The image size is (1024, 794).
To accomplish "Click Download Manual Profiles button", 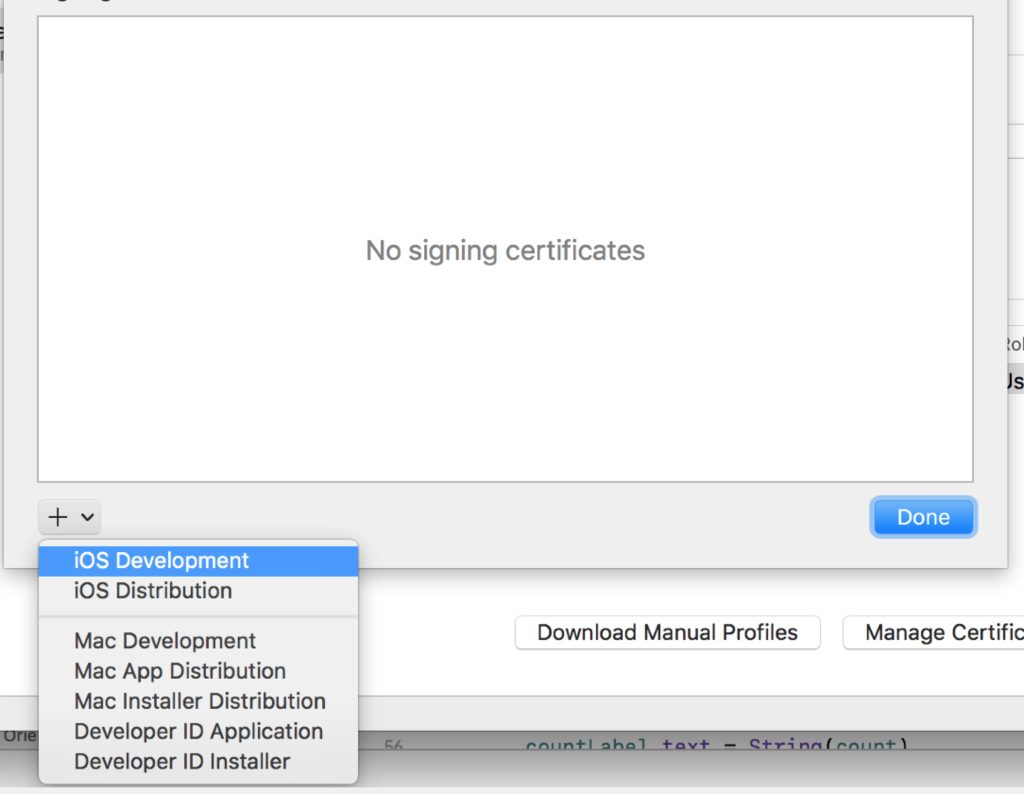I will tap(667, 633).
